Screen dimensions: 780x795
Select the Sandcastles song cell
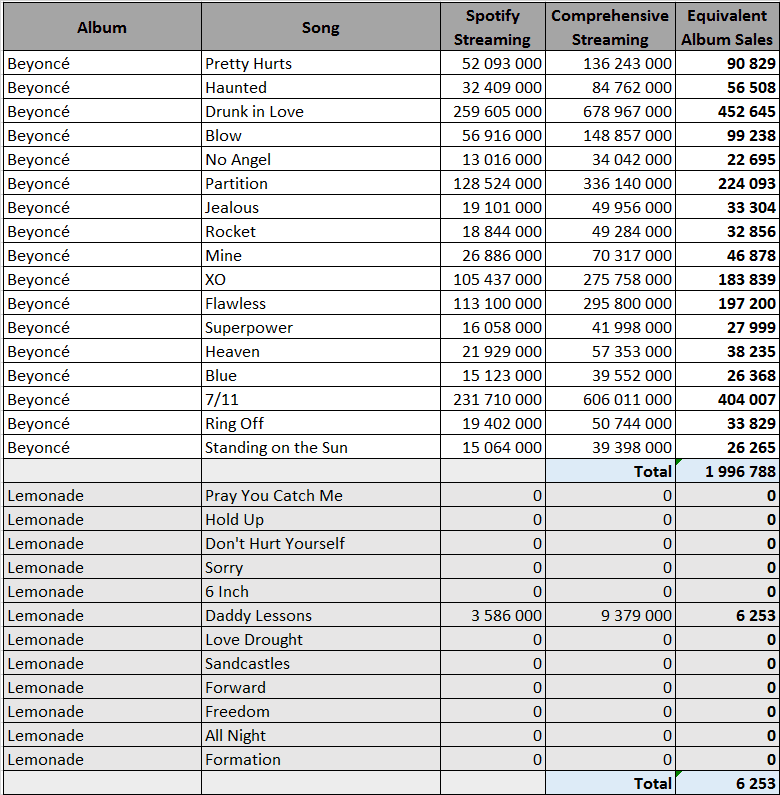[x=321, y=663]
